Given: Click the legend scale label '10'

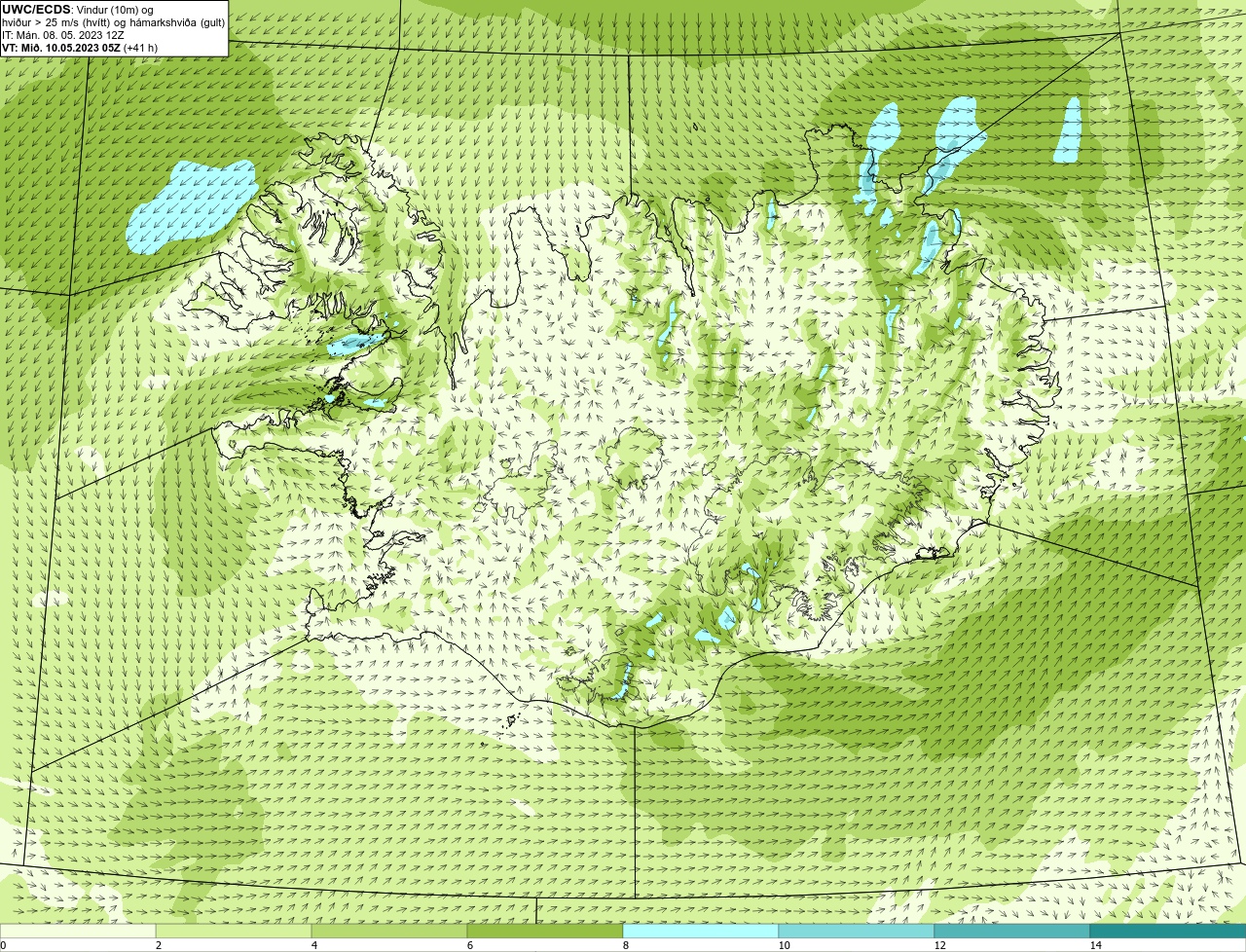Looking at the screenshot, I should [784, 944].
